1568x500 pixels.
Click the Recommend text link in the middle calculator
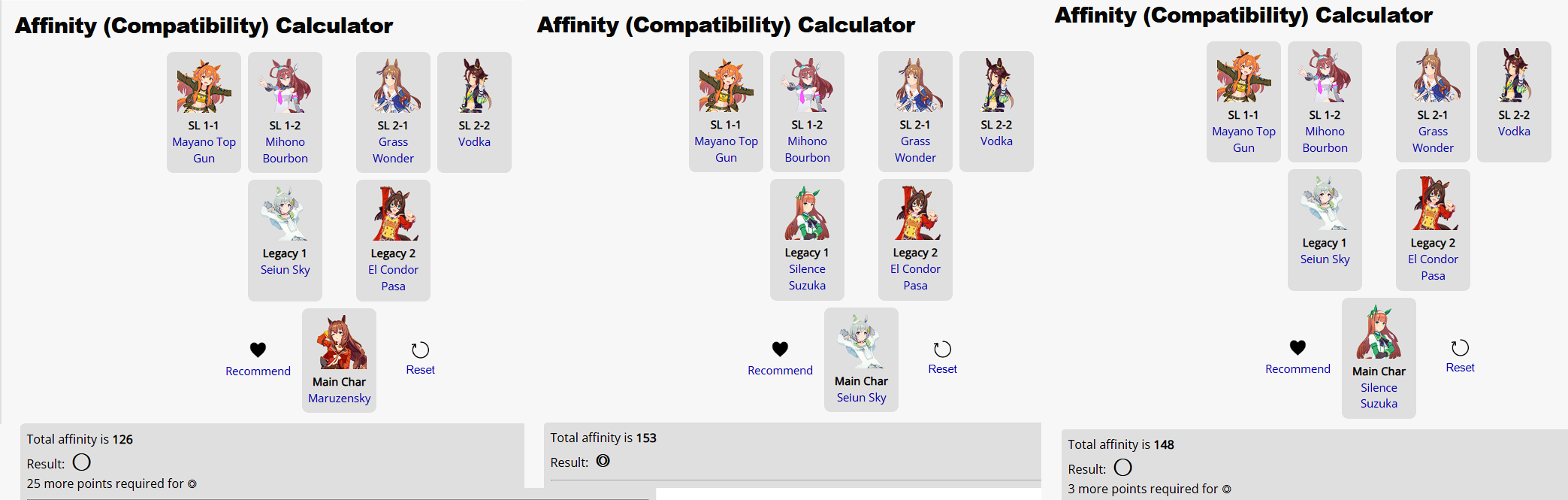(780, 370)
